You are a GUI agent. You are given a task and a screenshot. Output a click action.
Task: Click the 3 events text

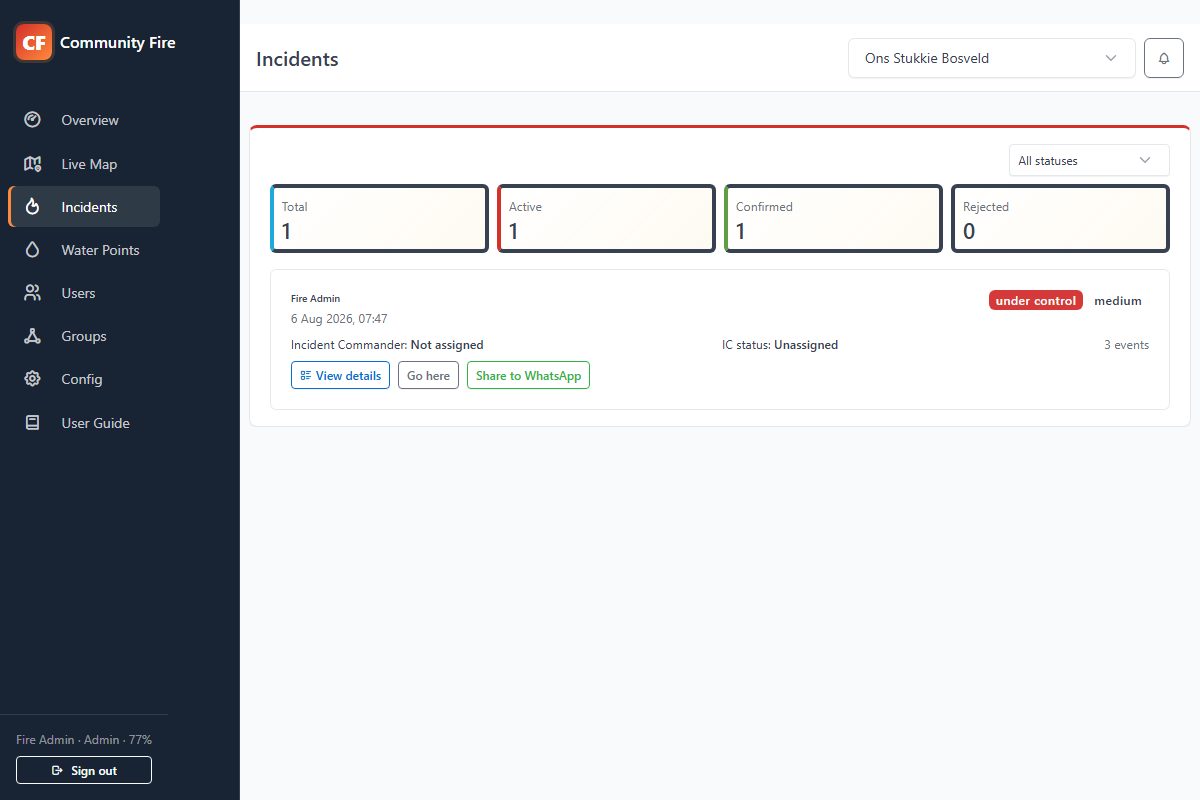(1126, 345)
